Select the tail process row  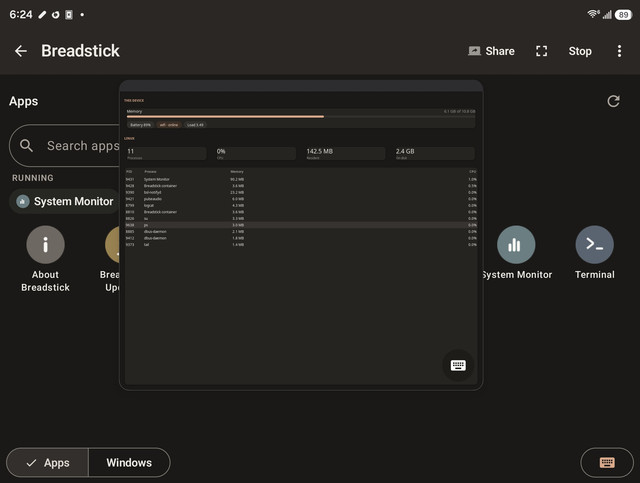pyautogui.click(x=301, y=245)
